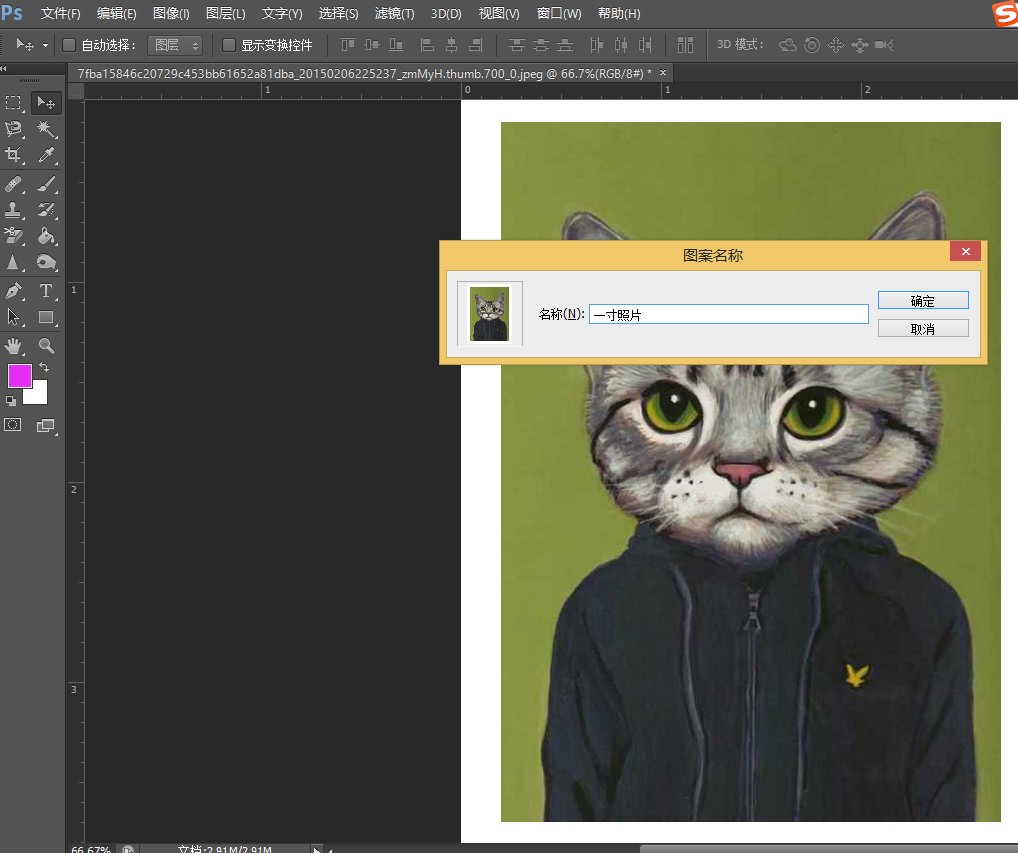Activate the Eraser tool
The image size is (1018, 853).
tap(13, 236)
